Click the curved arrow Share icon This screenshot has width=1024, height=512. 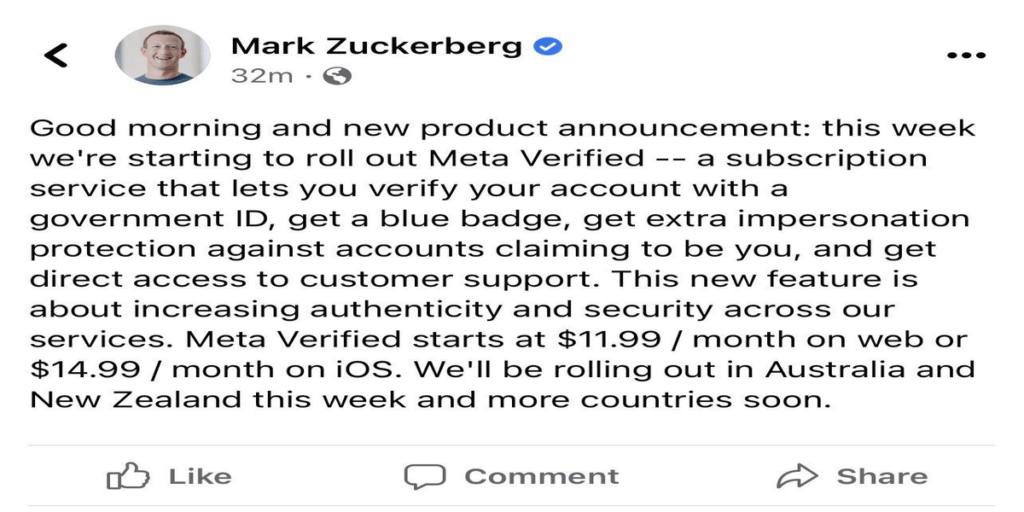pyautogui.click(x=797, y=476)
